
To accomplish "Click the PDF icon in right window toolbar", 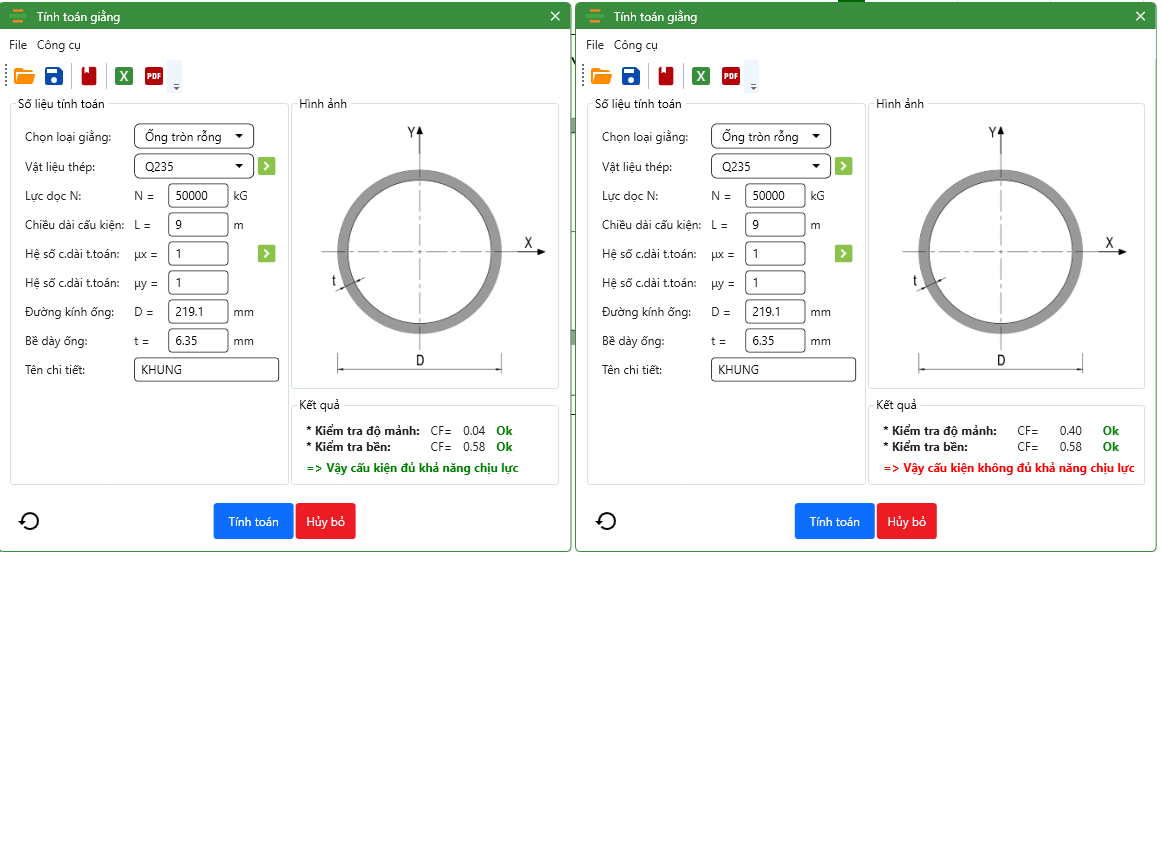I will coord(731,76).
